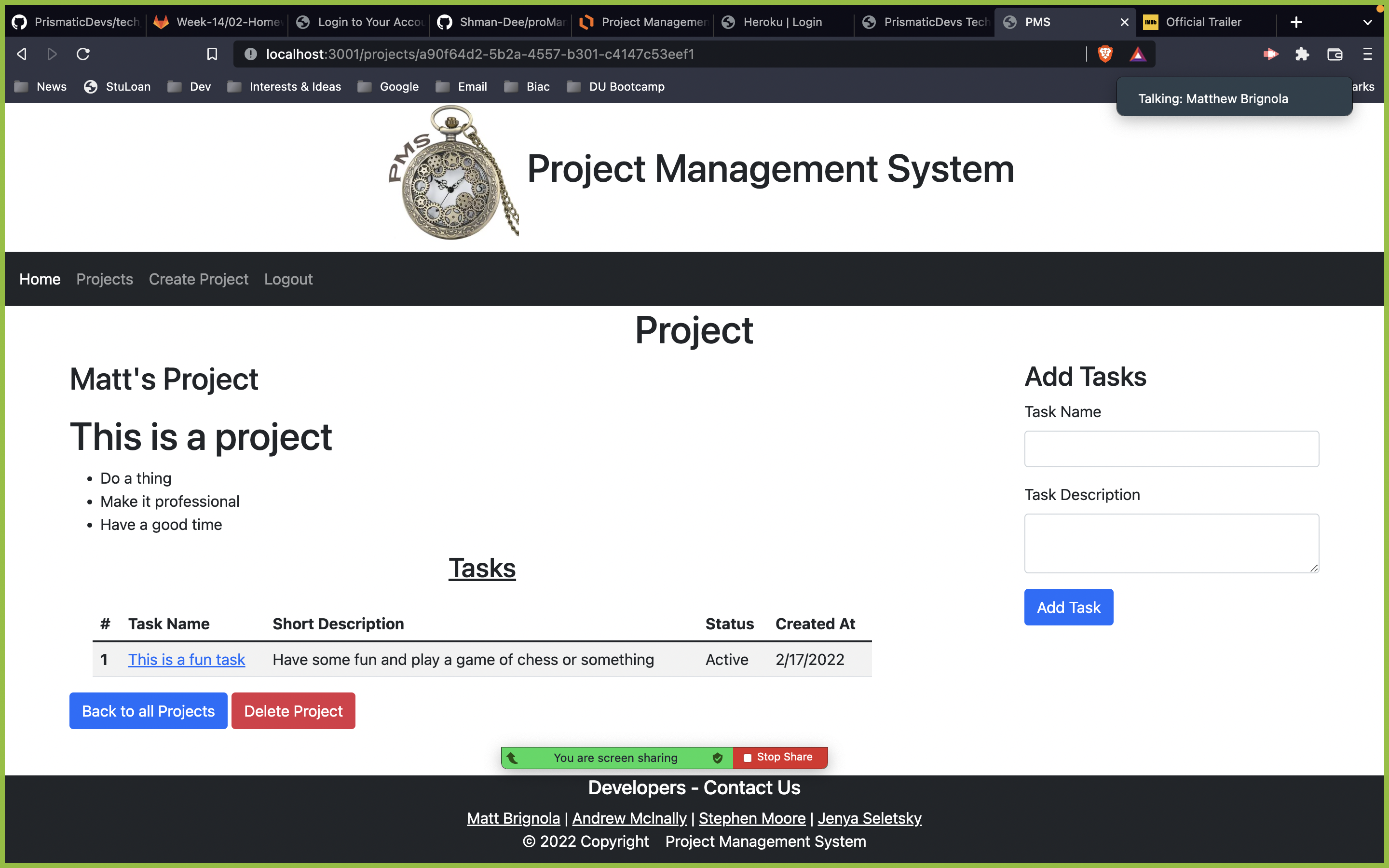Open the Brave Wallet icon
1389x868 pixels.
[1335, 54]
